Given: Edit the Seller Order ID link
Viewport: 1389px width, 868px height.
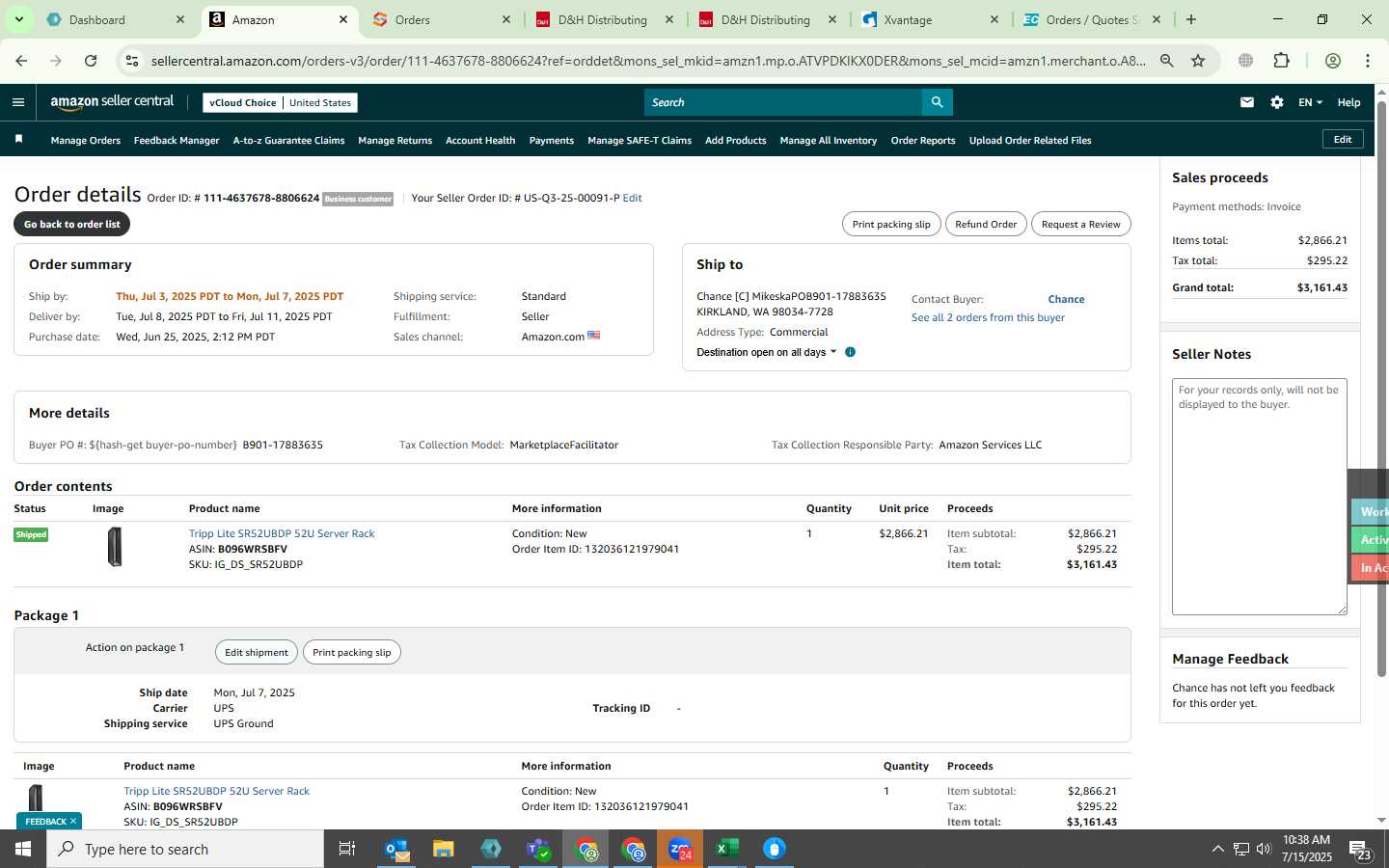Looking at the screenshot, I should tap(632, 198).
